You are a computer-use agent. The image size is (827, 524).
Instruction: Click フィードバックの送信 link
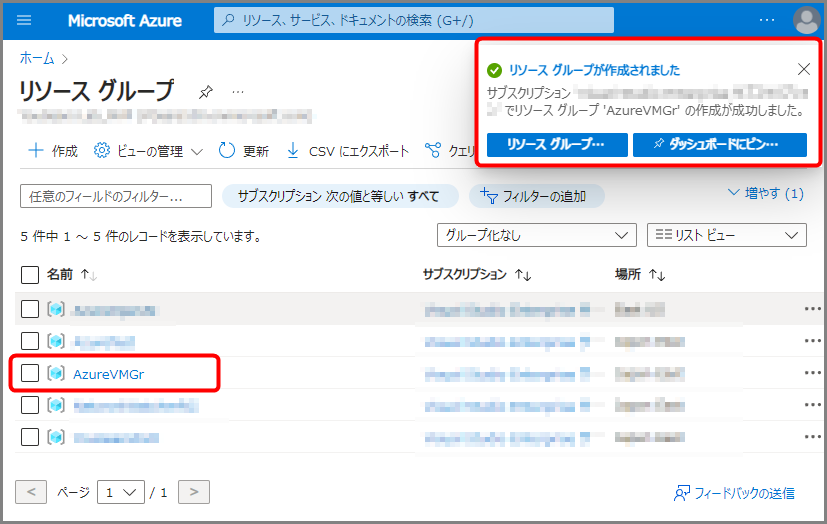pos(734,493)
